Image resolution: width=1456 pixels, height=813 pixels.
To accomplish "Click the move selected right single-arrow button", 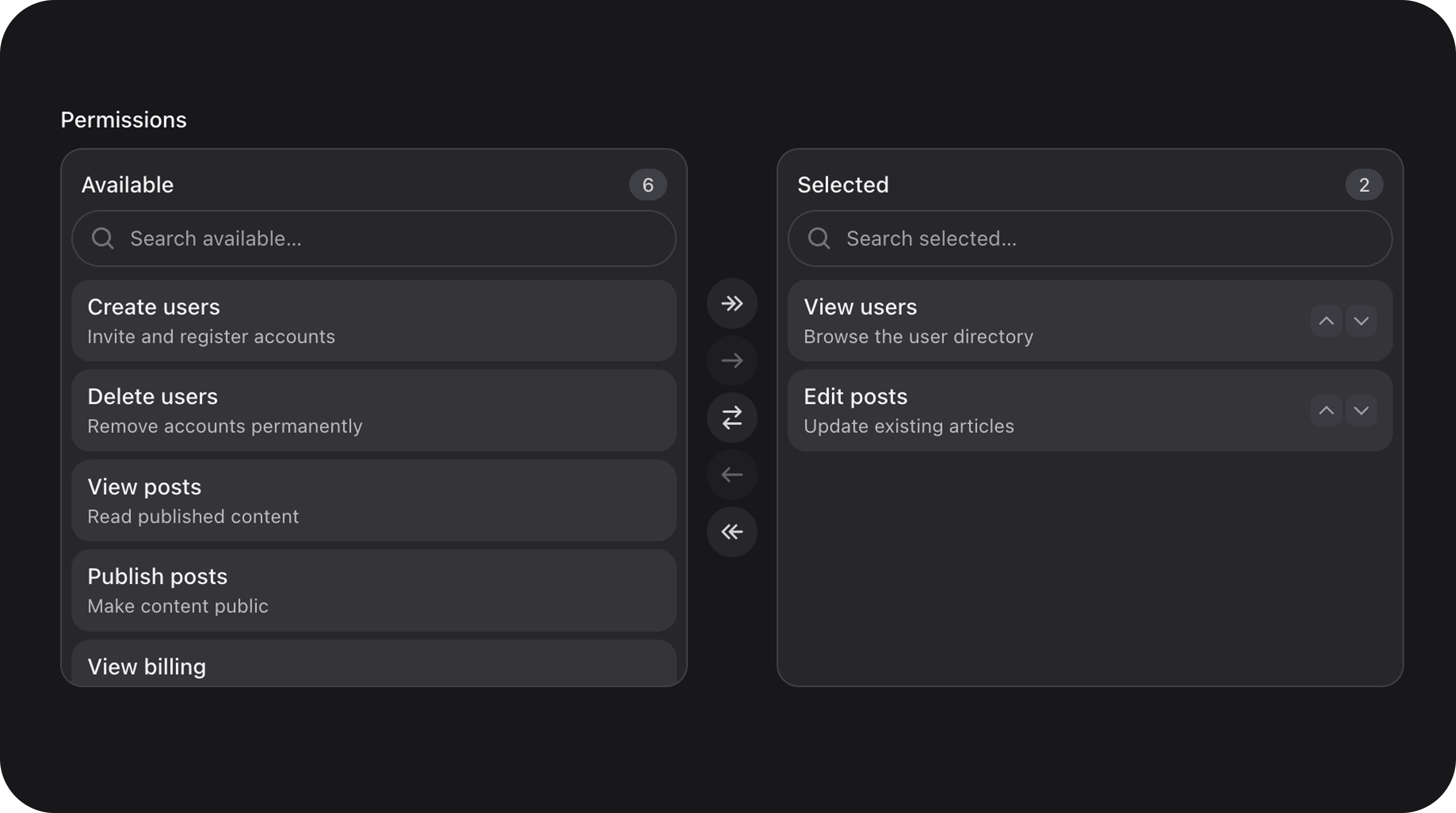I will [732, 360].
